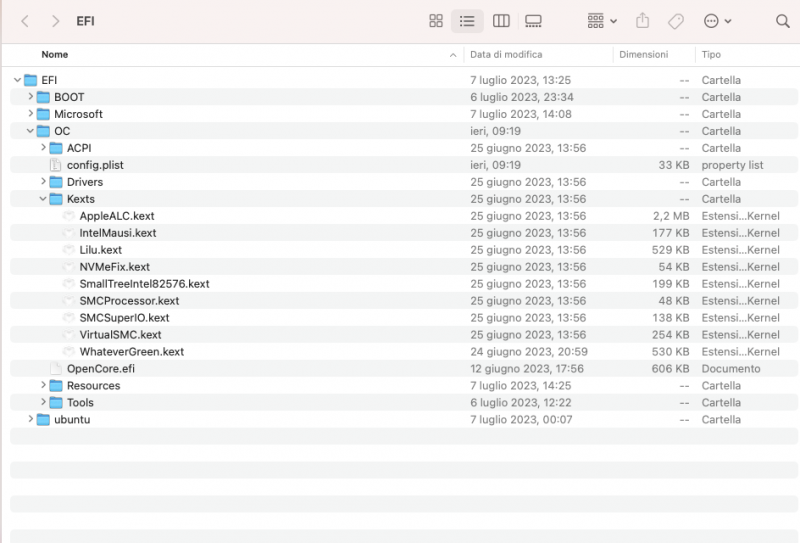Expand the BOOT folder
This screenshot has width=800, height=543.
30,97
